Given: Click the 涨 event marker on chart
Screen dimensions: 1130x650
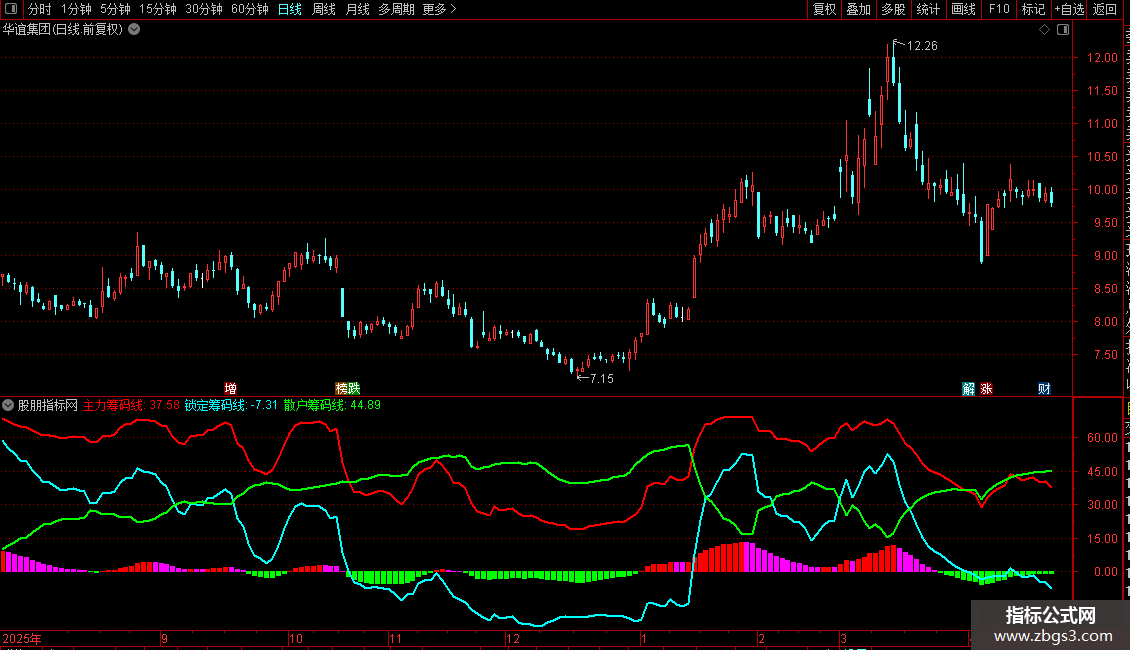Looking at the screenshot, I should tap(987, 389).
